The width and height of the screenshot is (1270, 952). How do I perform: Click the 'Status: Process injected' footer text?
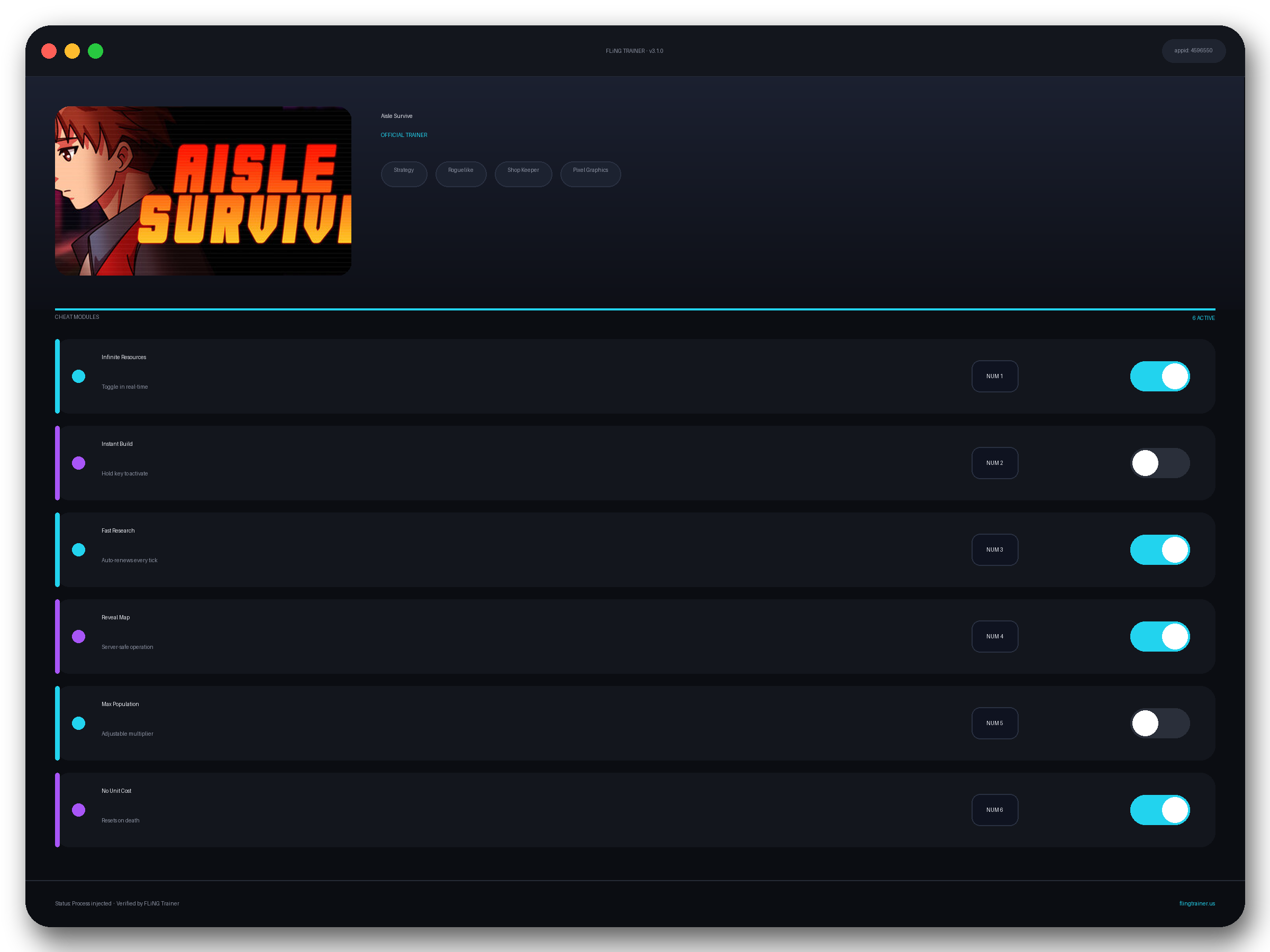pyautogui.click(x=83, y=903)
